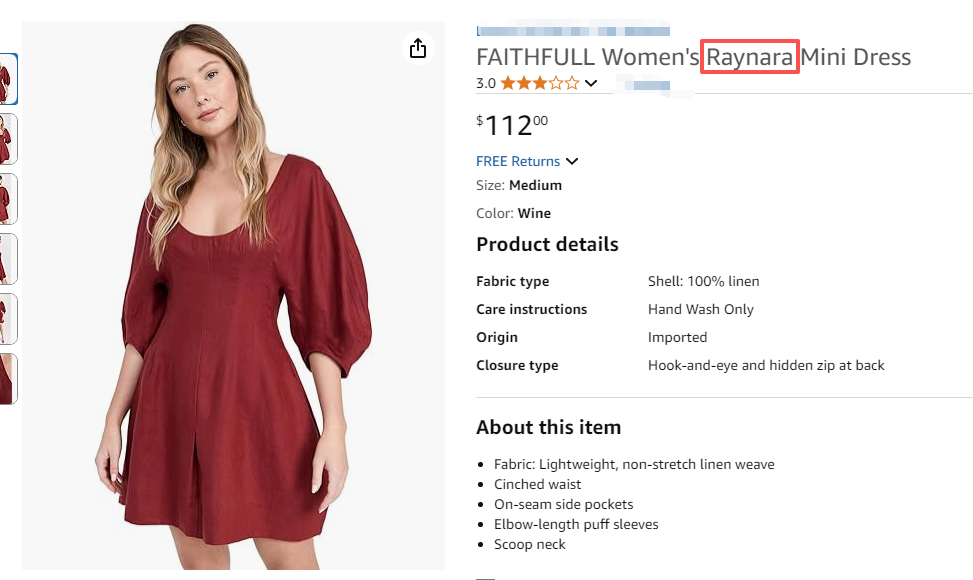Click the FREE Returns link
Image resolution: width=973 pixels, height=580 pixels.
coord(518,161)
